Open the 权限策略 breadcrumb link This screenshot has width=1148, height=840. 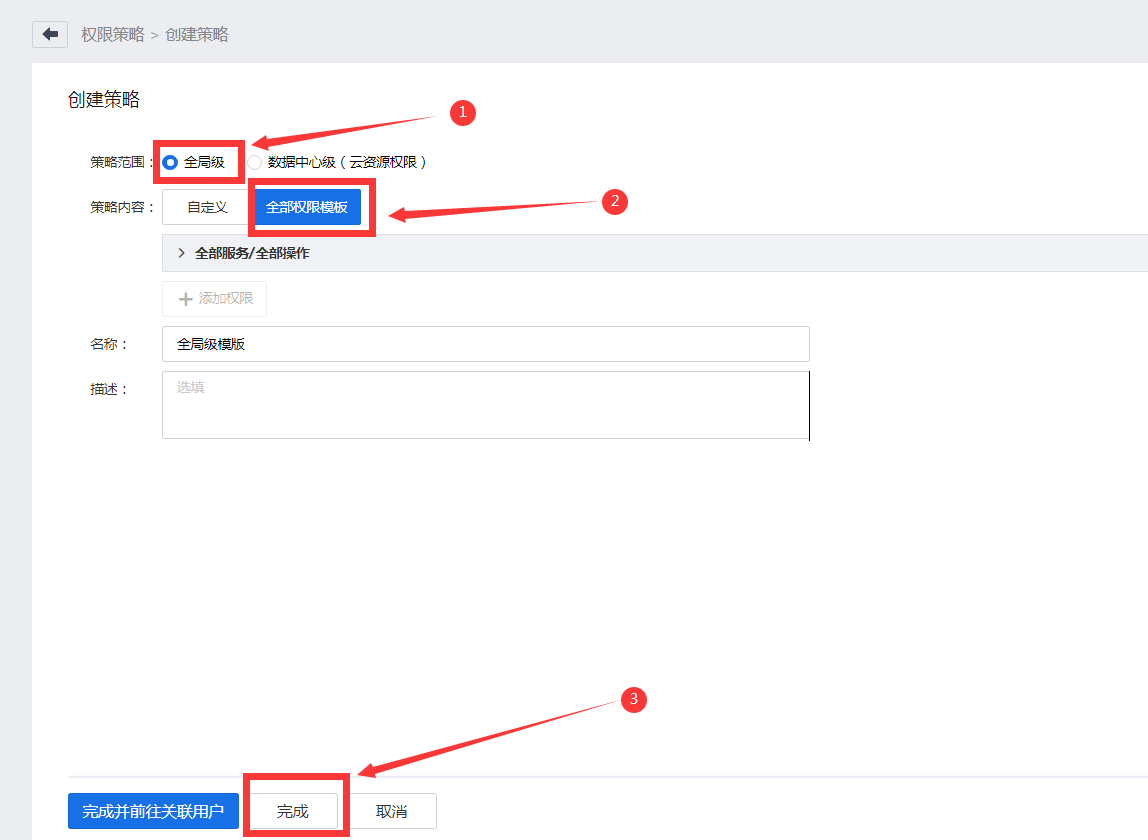tap(113, 35)
